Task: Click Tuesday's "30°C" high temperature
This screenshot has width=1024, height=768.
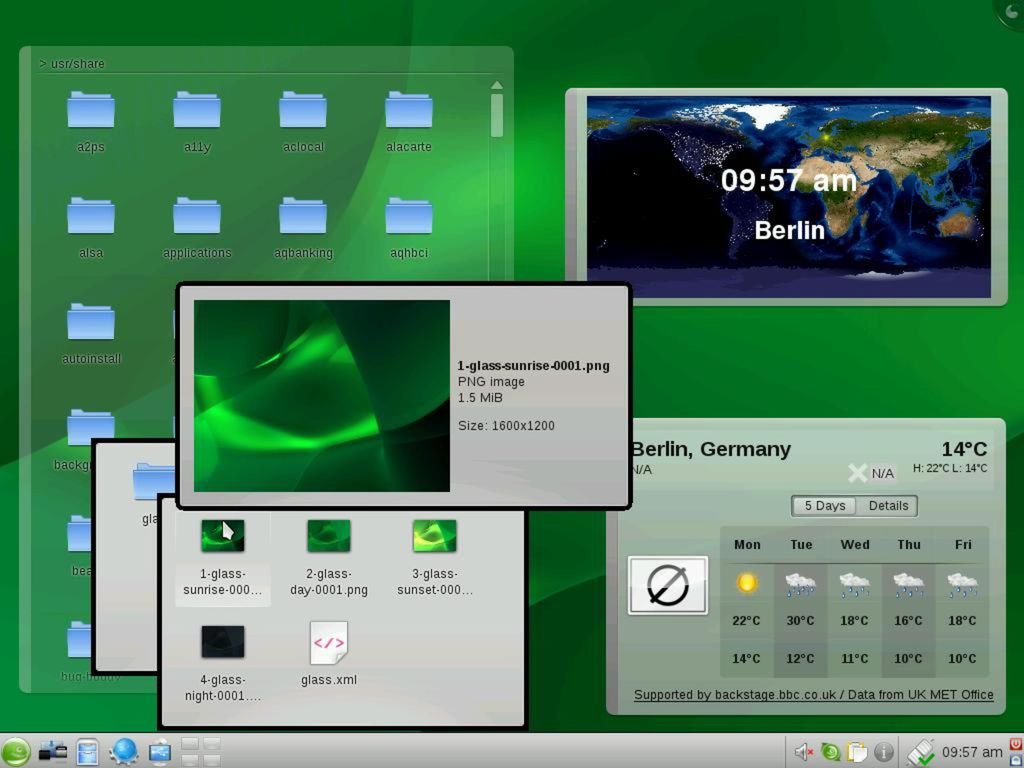Action: point(800,620)
